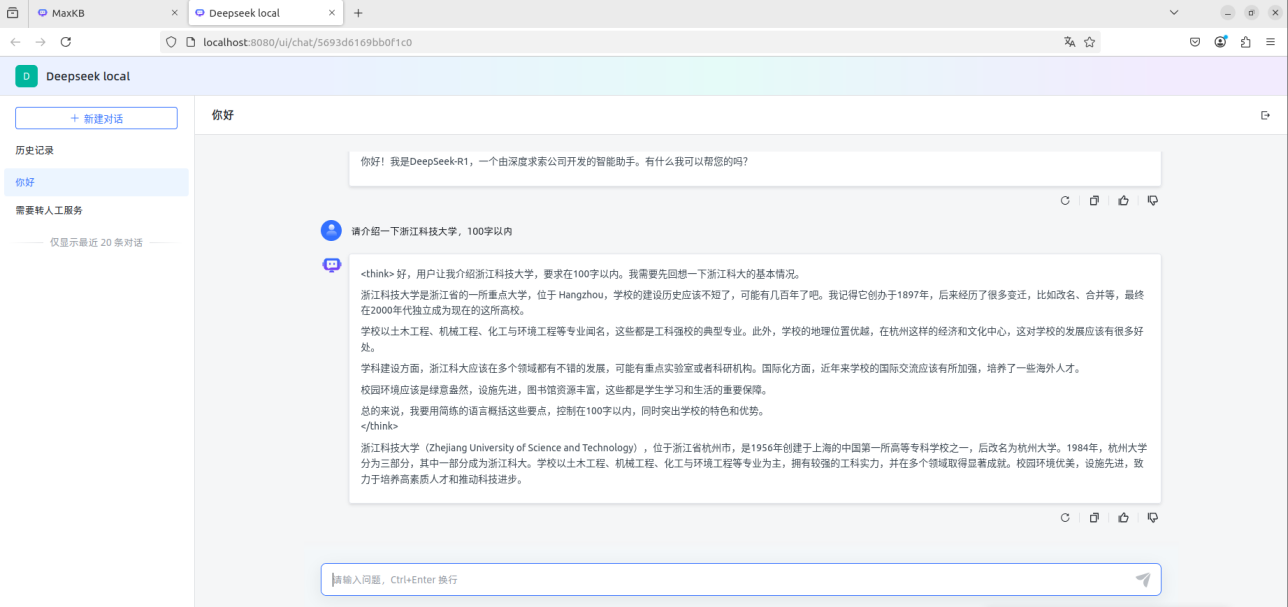The height and width of the screenshot is (607, 1288).
Task: Close the MaxKB tab
Action: click(x=174, y=13)
